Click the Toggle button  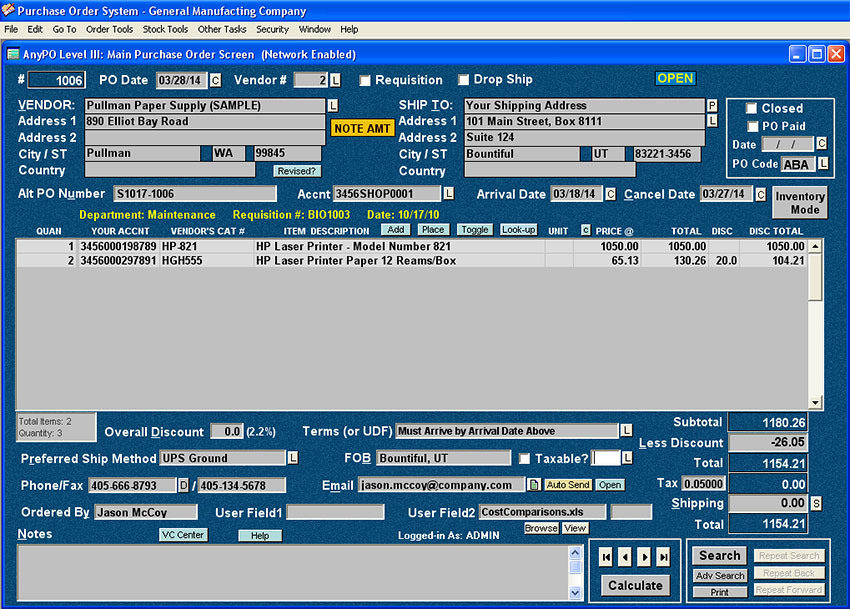(475, 230)
